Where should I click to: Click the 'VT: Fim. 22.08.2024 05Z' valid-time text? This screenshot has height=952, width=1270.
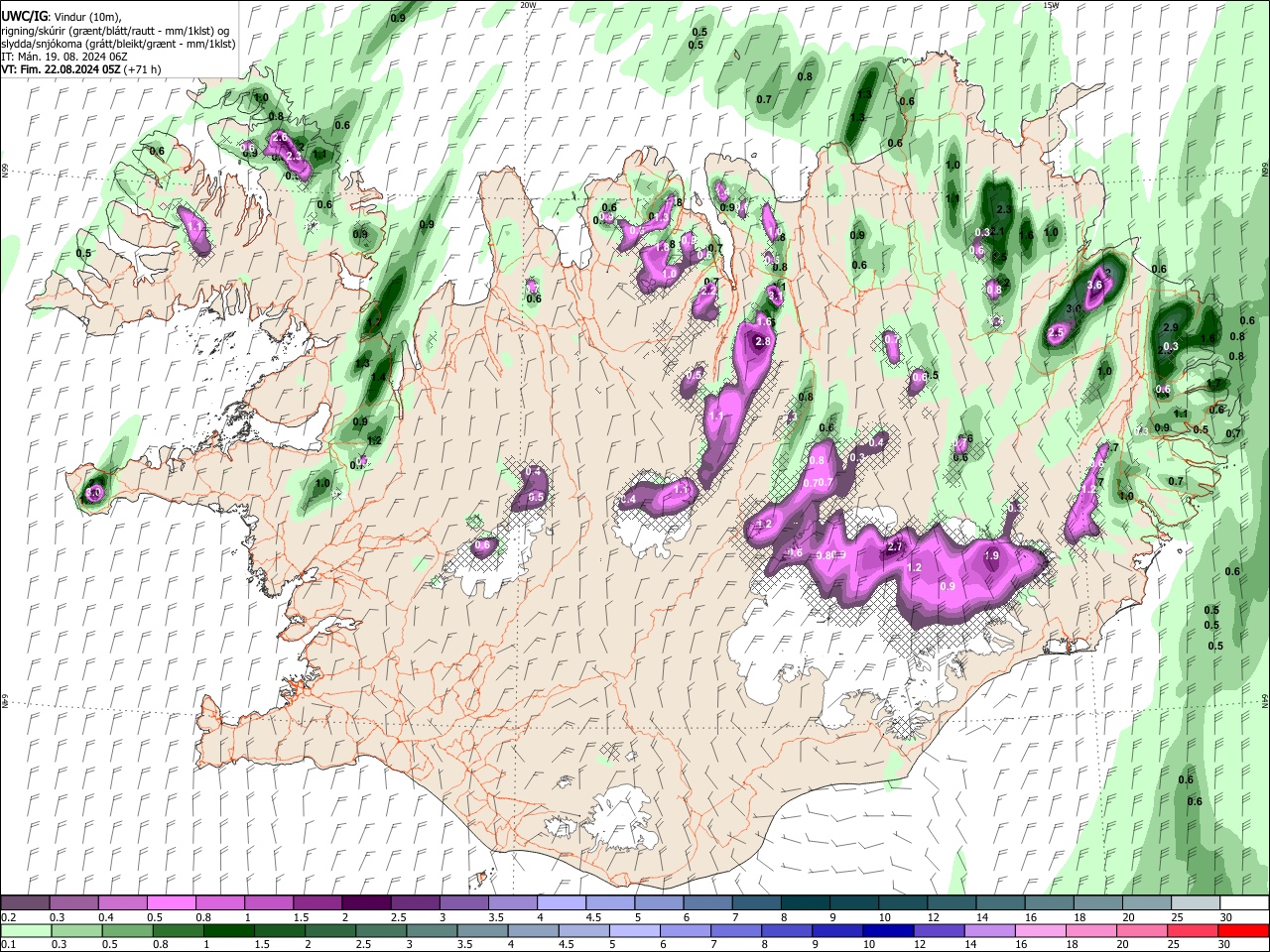point(61,69)
